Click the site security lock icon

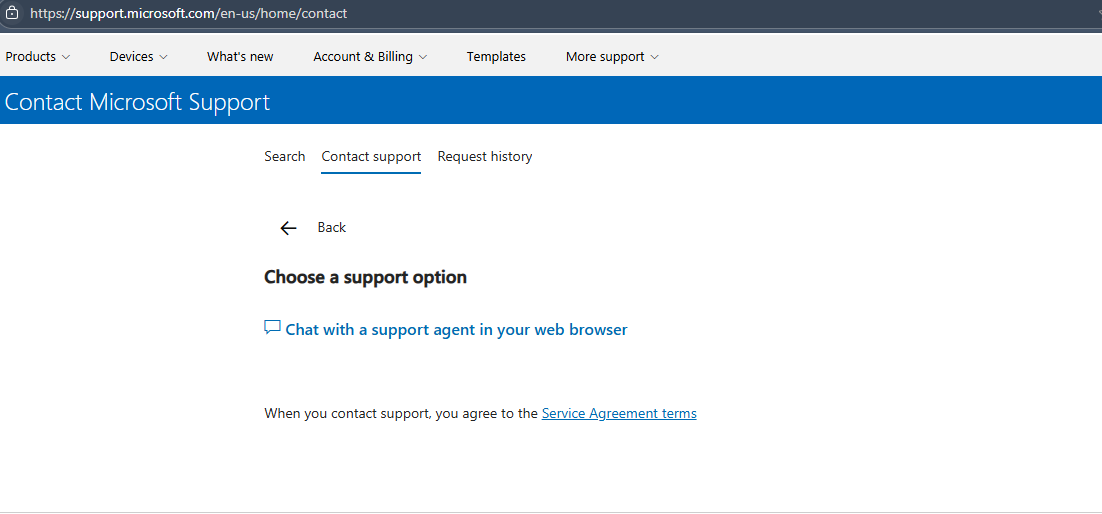coord(11,13)
